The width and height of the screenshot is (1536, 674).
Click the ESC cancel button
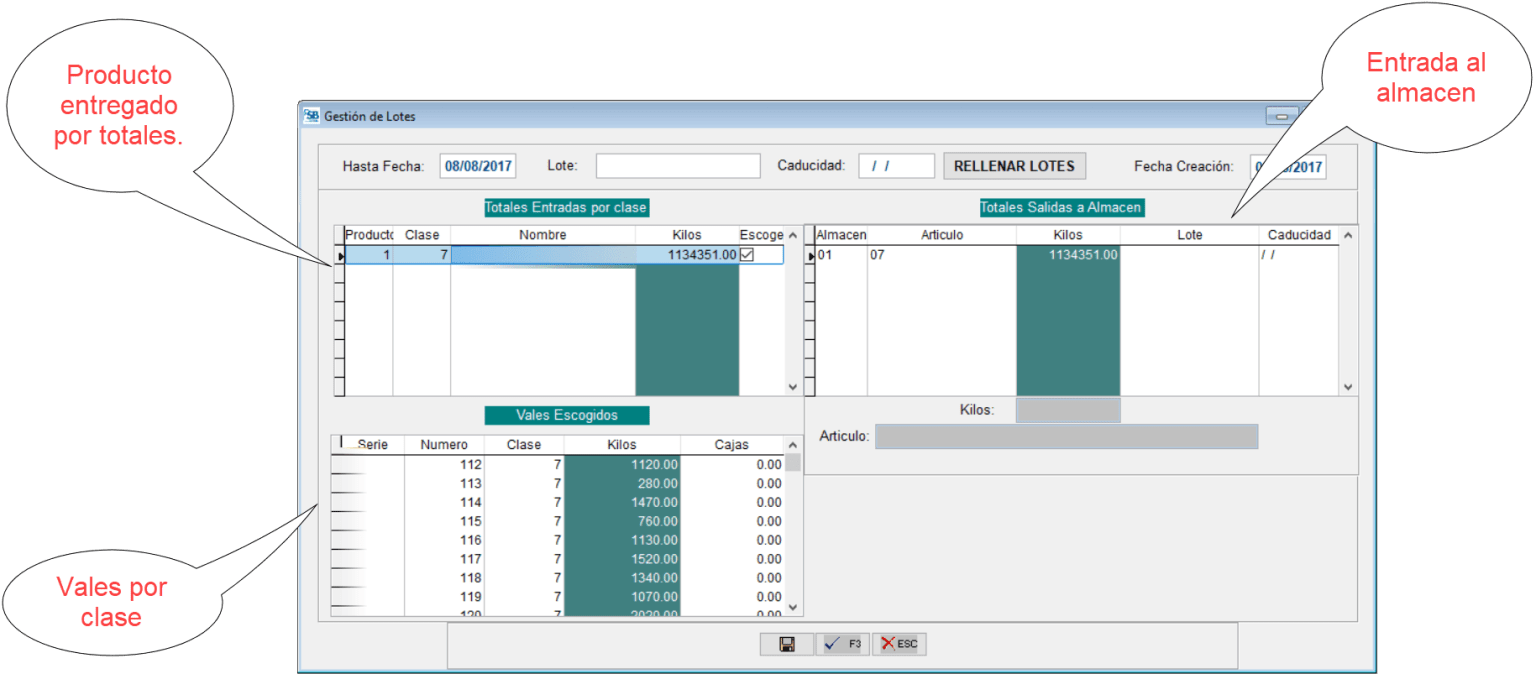(899, 645)
